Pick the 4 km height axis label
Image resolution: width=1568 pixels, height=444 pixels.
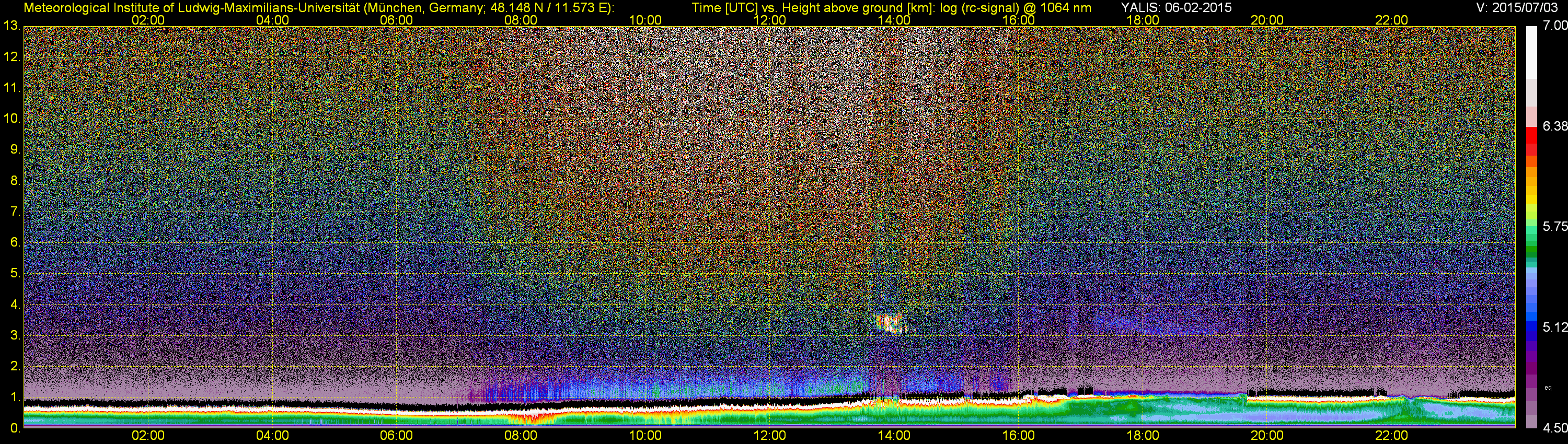point(15,305)
